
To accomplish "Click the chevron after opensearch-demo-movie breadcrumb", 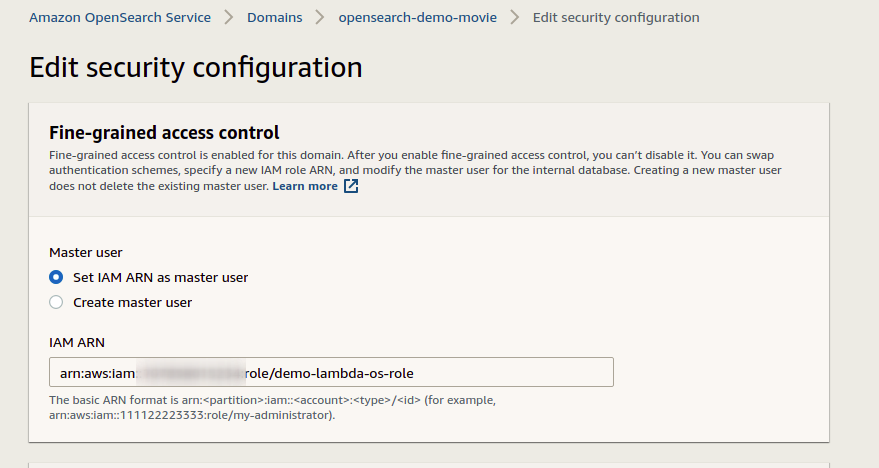I will tap(515, 18).
